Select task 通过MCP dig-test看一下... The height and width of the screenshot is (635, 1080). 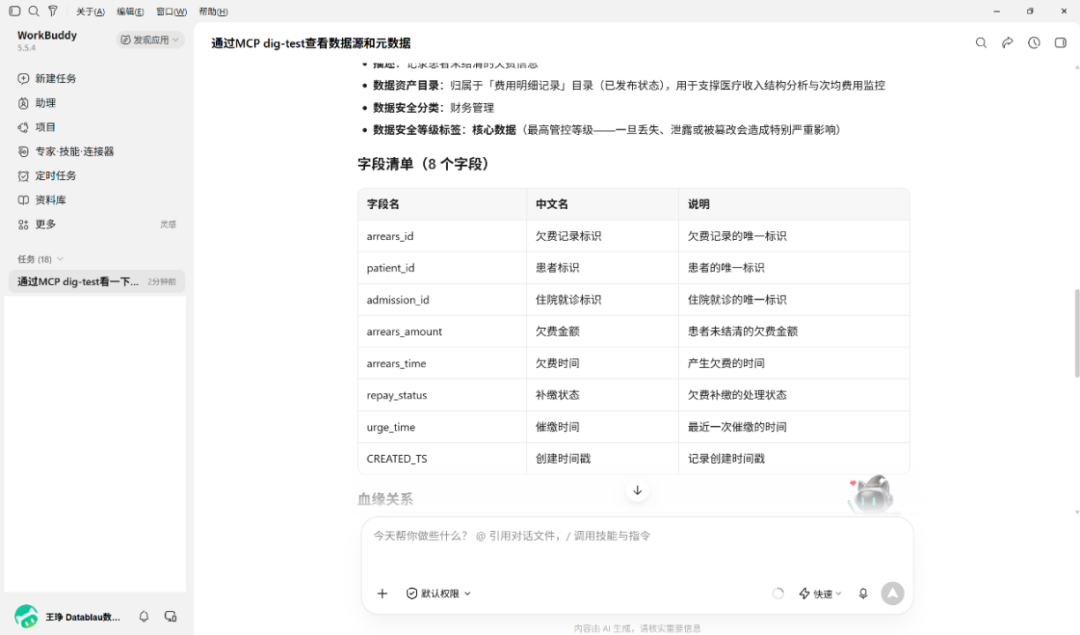click(96, 281)
